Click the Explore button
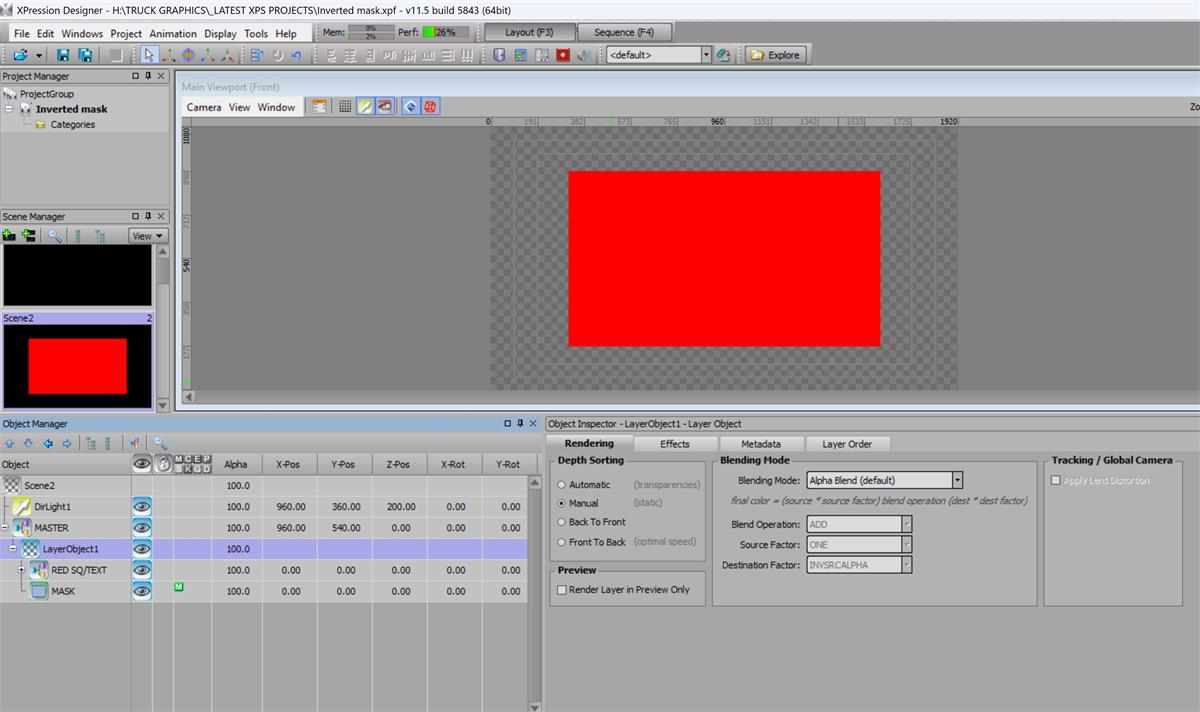 pyautogui.click(x=775, y=55)
